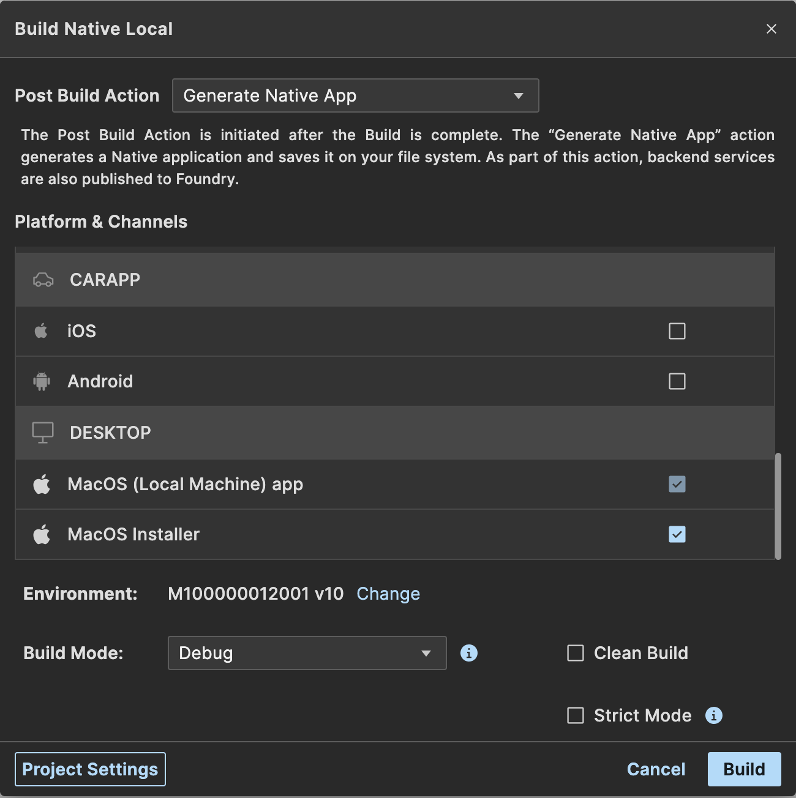796x798 pixels.
Task: Click the Change environment link
Action: pos(388,594)
